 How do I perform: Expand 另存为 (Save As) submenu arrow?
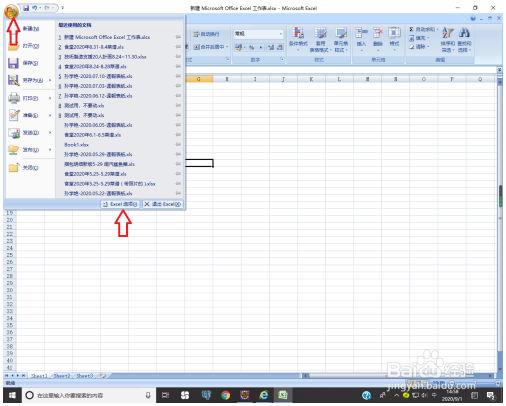coord(50,80)
